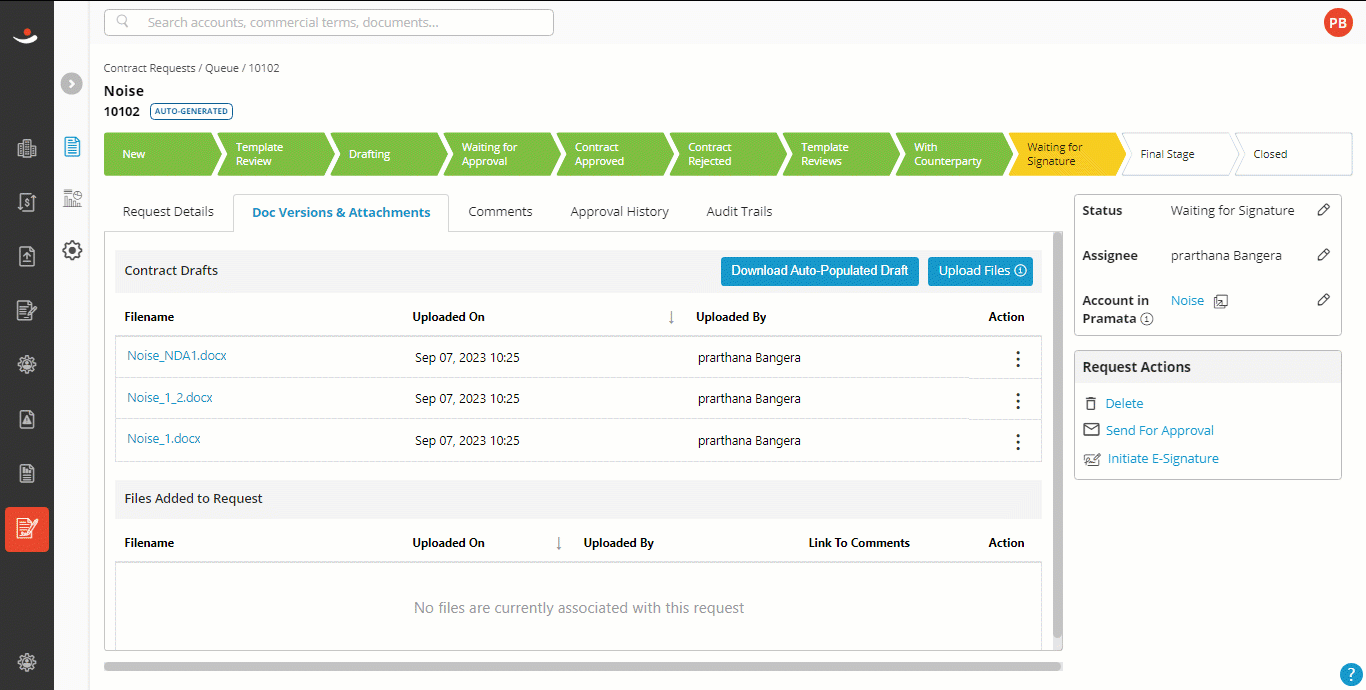Select the Contract Approved stage
Viewport: 1366px width, 690px height.
(612, 154)
